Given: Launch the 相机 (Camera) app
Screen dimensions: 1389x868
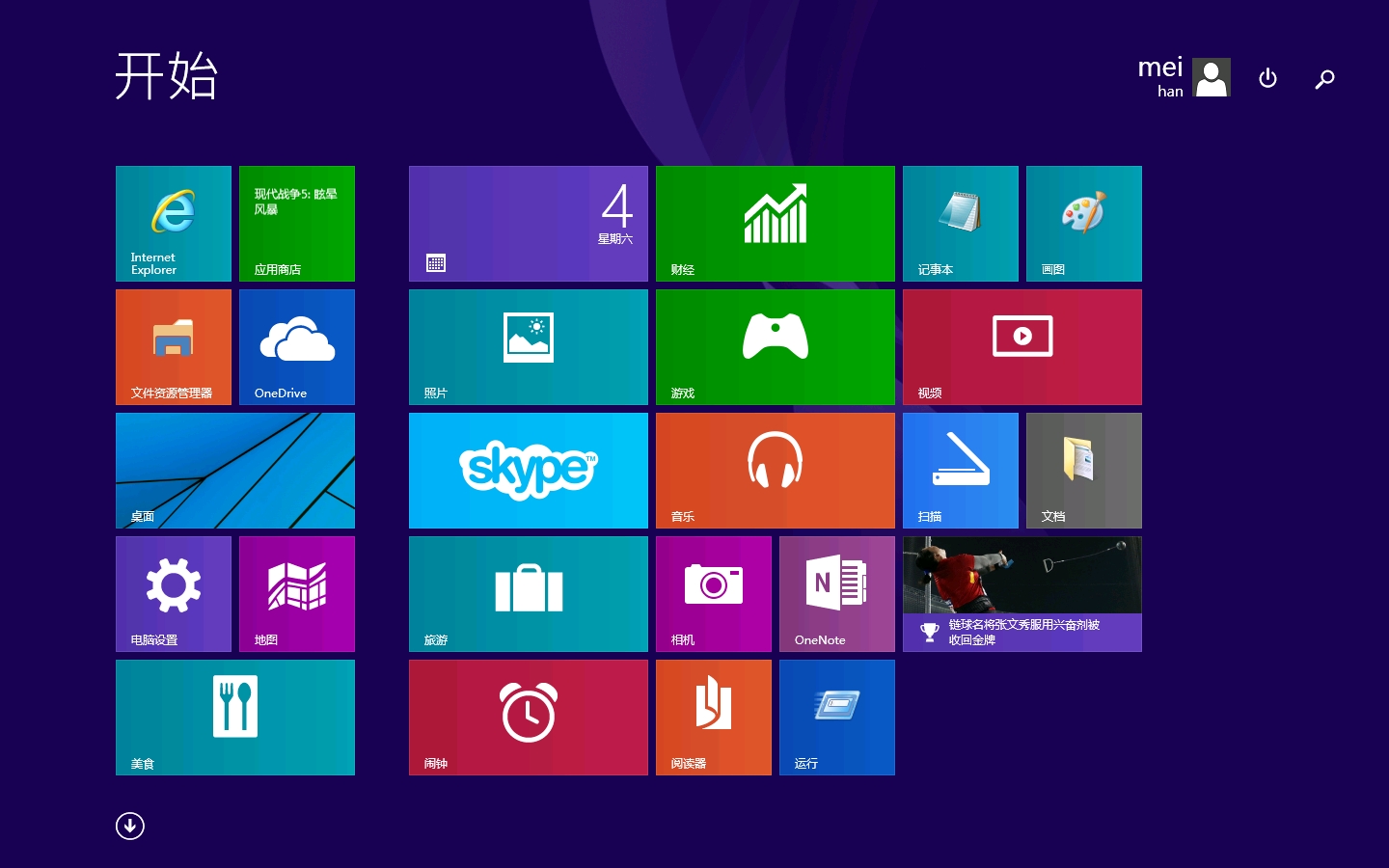Looking at the screenshot, I should click(x=713, y=593).
